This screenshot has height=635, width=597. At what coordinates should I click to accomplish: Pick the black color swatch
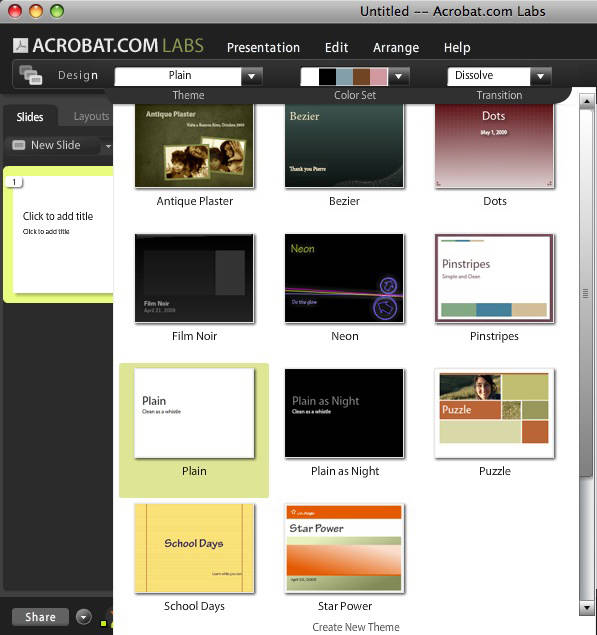327,77
